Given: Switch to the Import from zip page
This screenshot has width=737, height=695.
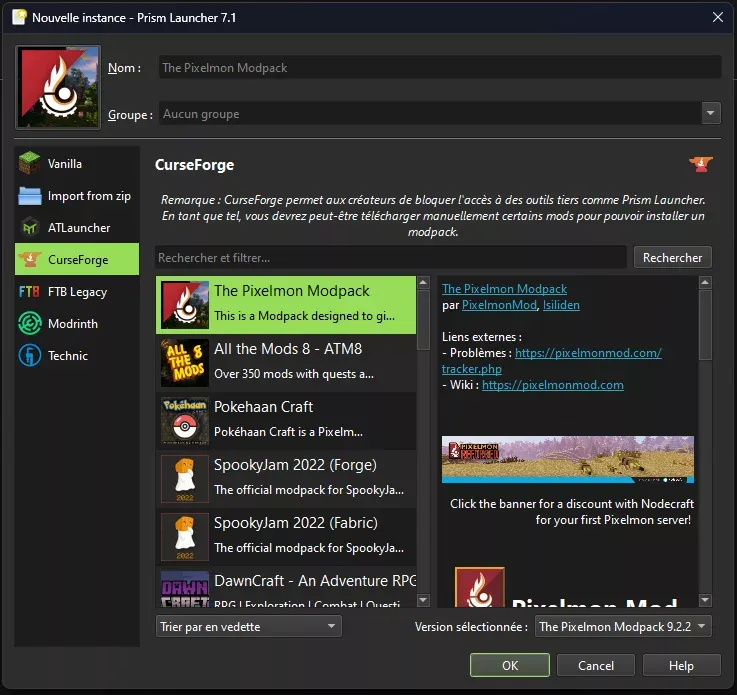Looking at the screenshot, I should click(x=77, y=195).
